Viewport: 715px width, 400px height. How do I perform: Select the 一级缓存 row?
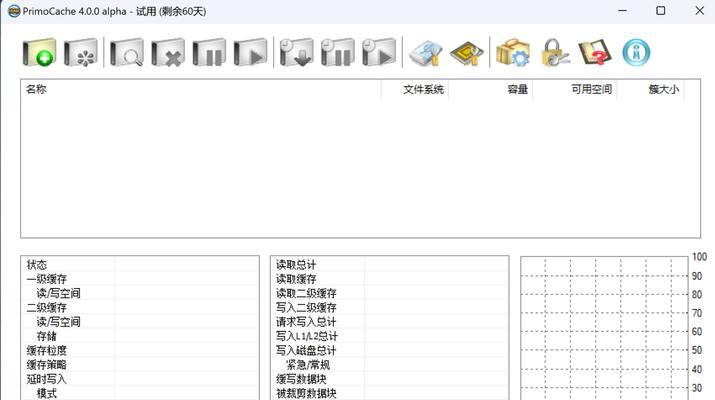tap(140, 279)
